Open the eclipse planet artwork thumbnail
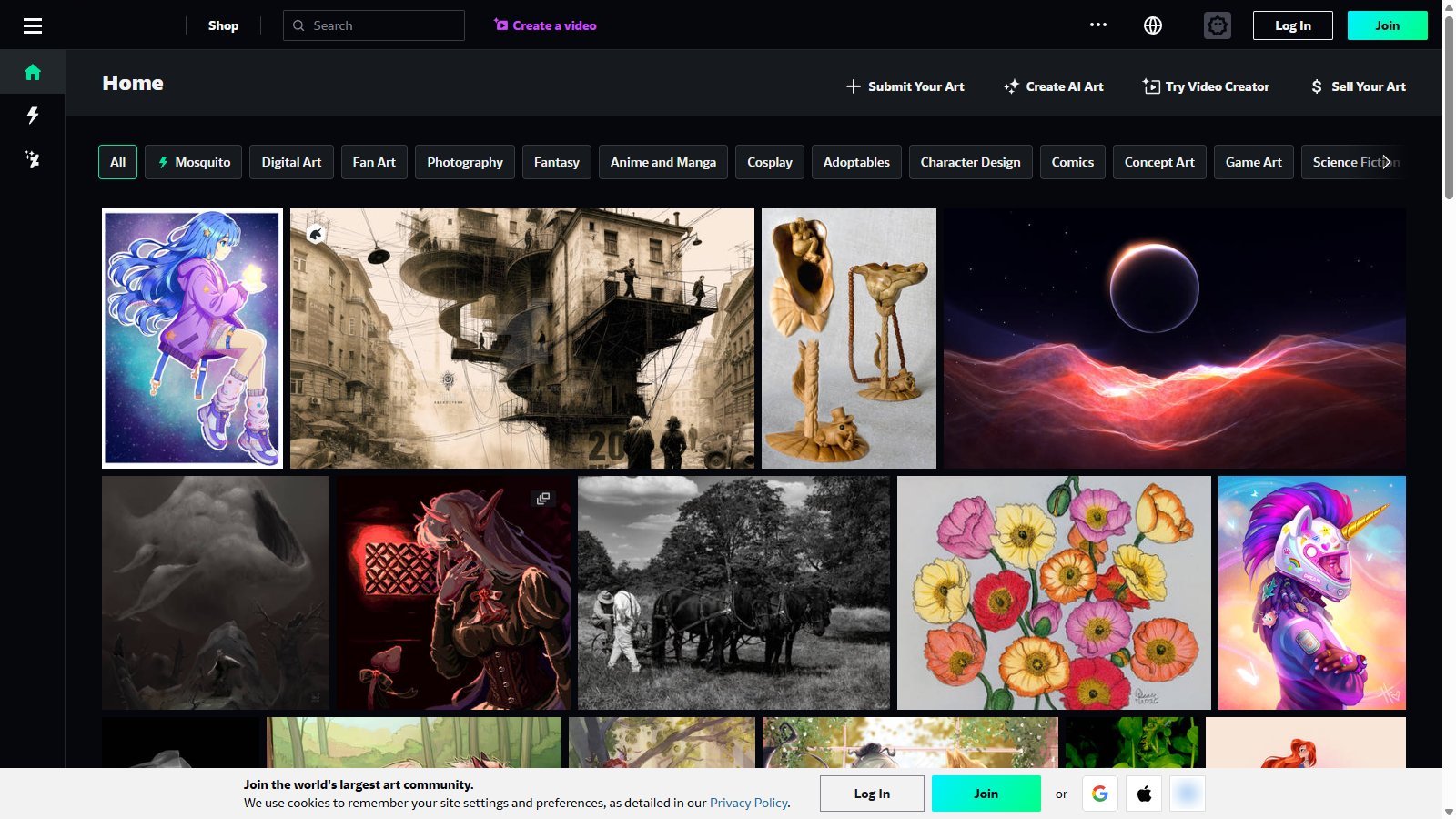1456x819 pixels. click(1175, 339)
